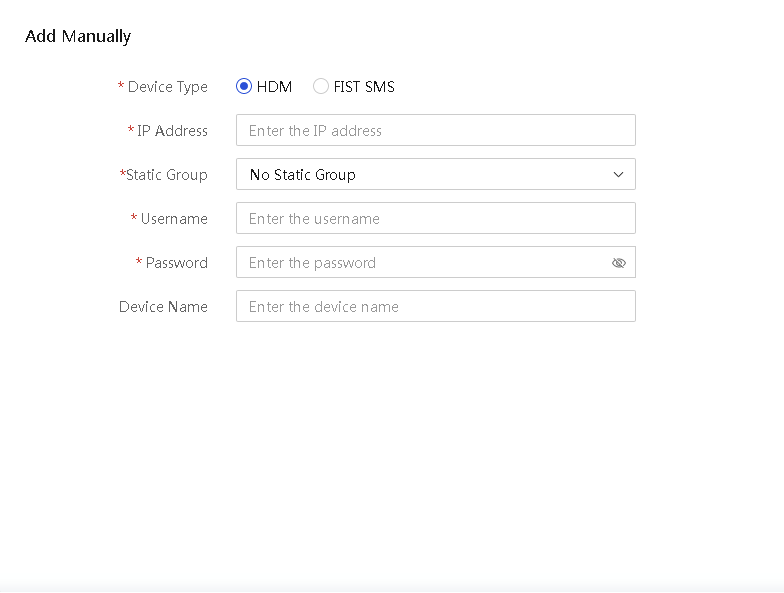This screenshot has width=784, height=593.
Task: Click the No Static Group selected value
Action: (302, 174)
